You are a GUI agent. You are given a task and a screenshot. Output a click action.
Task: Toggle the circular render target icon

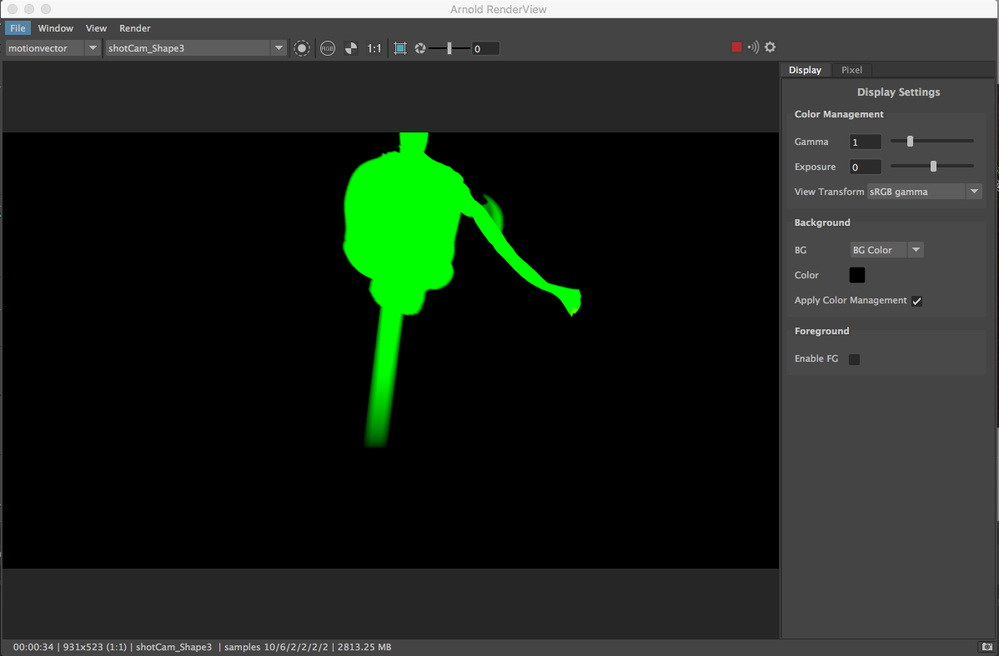click(x=302, y=48)
